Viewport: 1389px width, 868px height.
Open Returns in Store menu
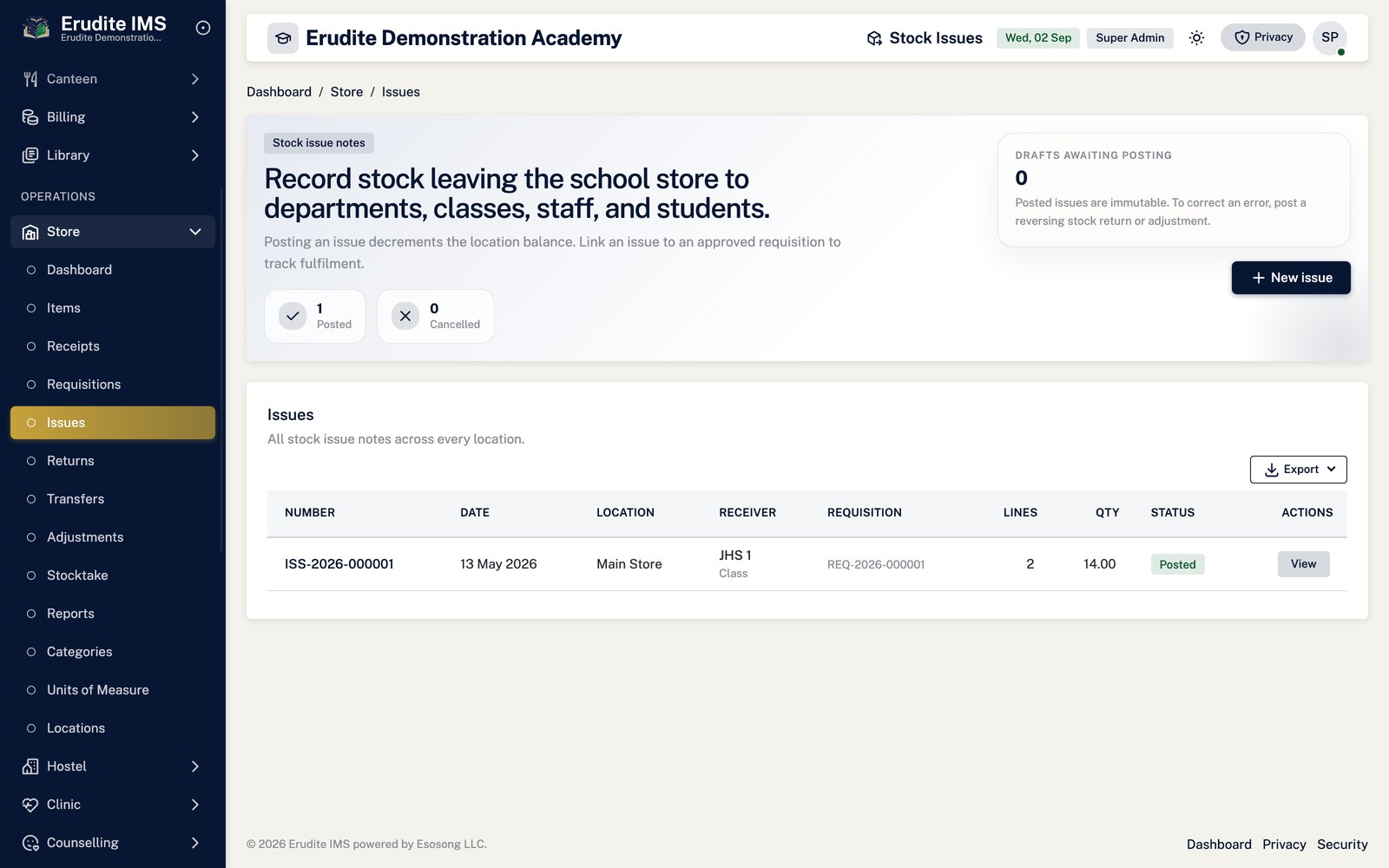pos(113,461)
